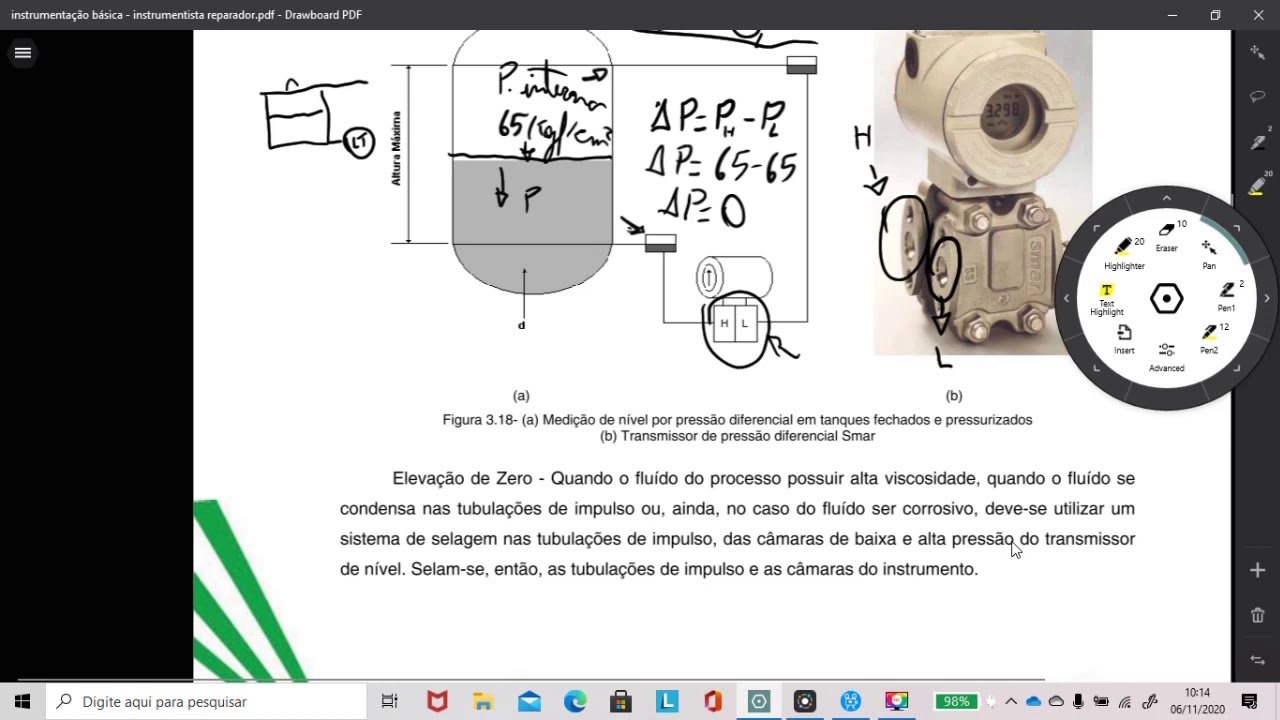Open Wi-Fi network tray icon

click(x=1125, y=701)
